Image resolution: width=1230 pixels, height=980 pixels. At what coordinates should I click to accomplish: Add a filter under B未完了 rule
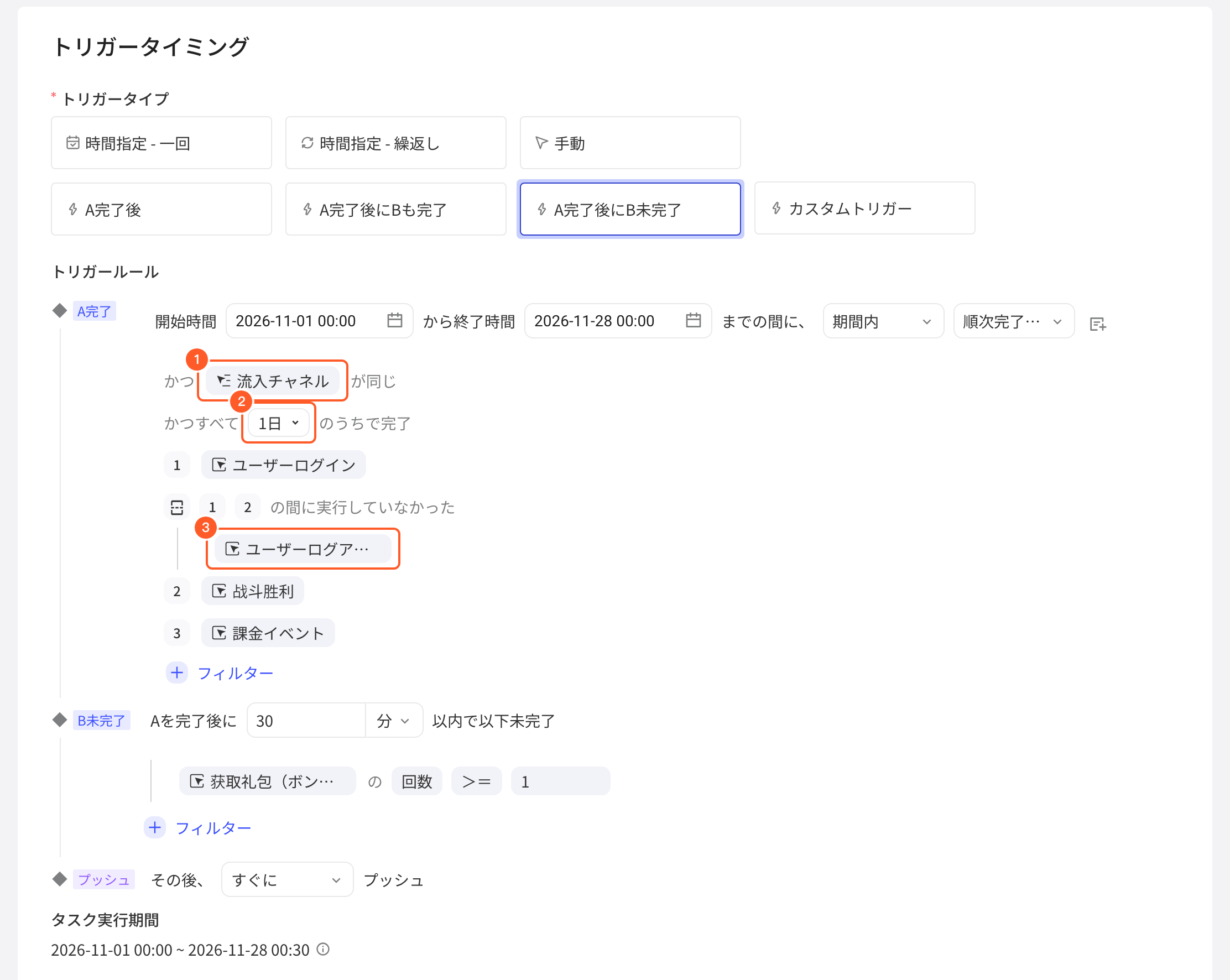point(198,828)
